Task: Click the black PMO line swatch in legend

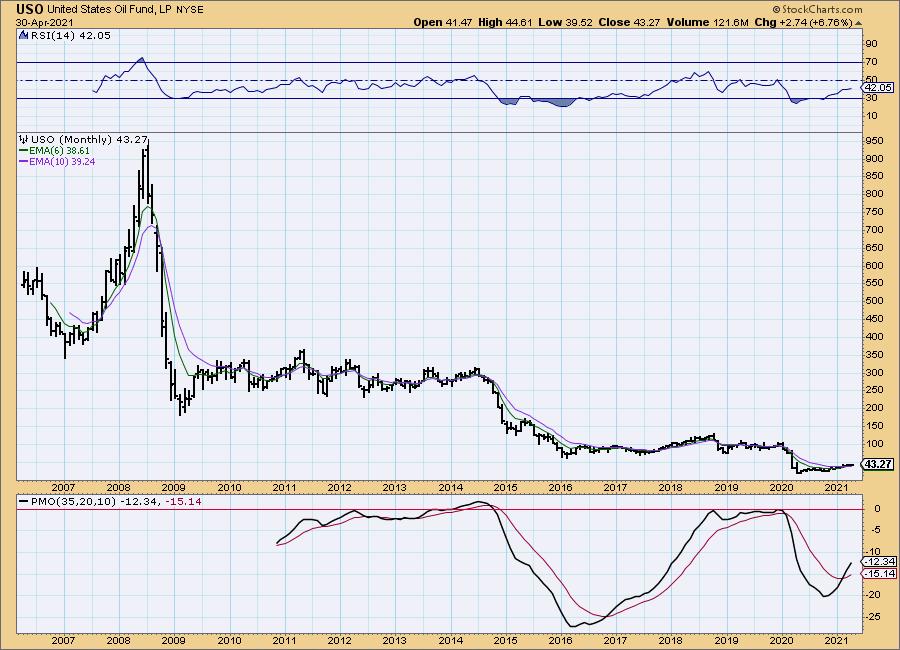Action: point(24,501)
